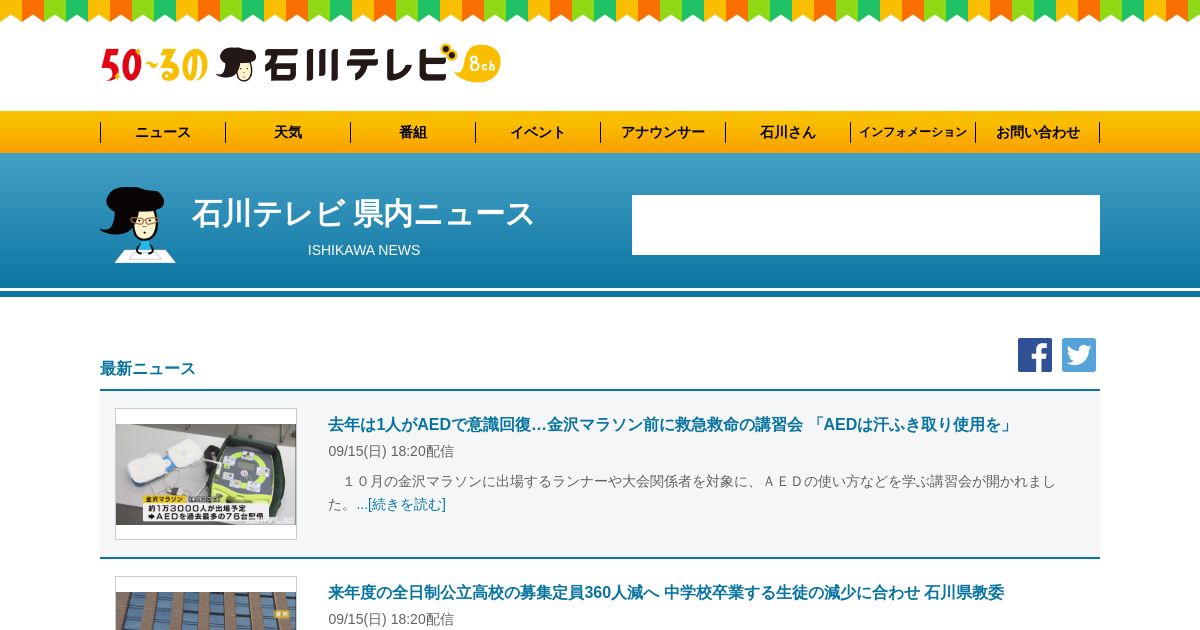Open the 石川さん menu item

pyautogui.click(x=788, y=132)
